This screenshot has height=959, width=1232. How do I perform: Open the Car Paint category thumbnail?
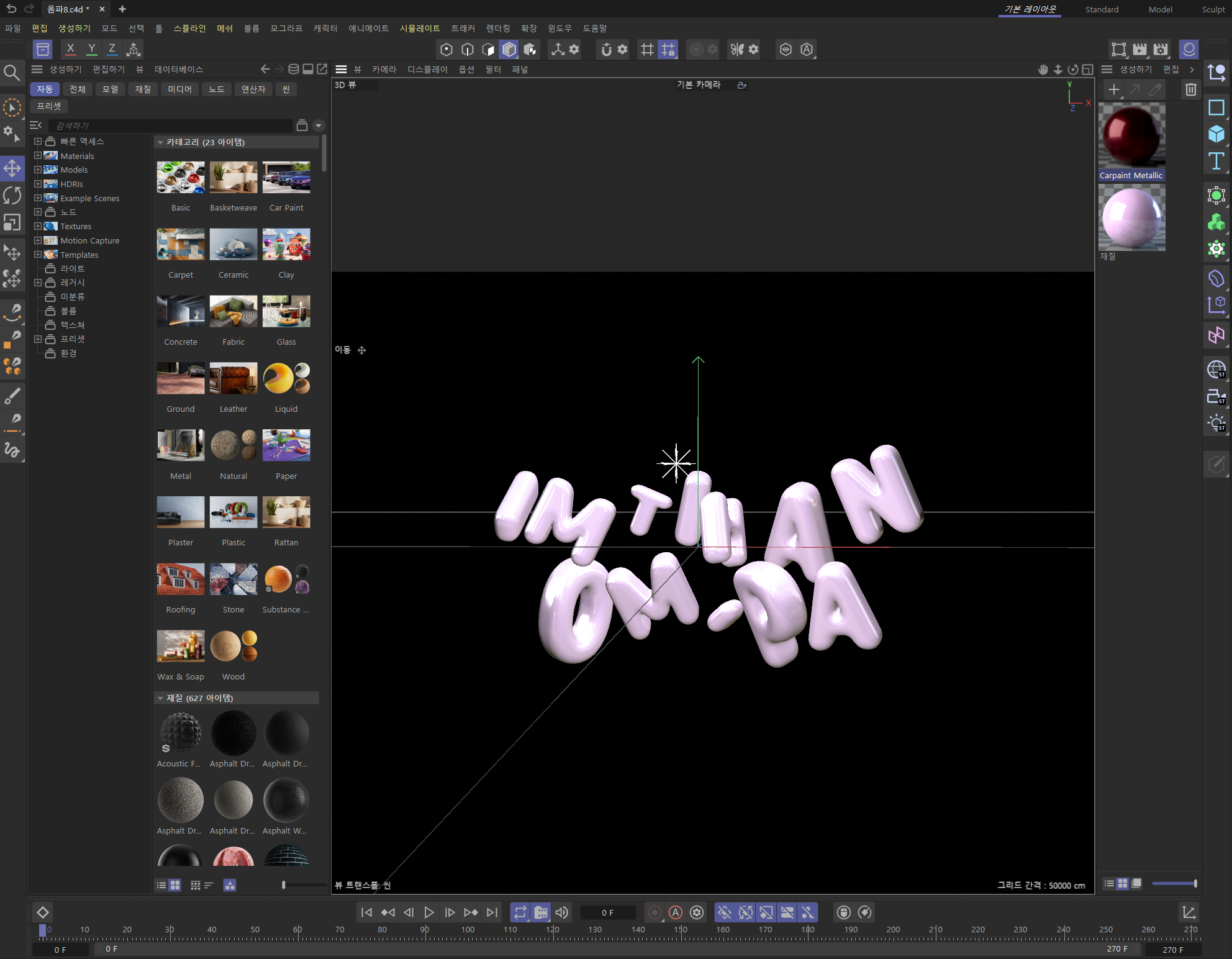(x=286, y=178)
